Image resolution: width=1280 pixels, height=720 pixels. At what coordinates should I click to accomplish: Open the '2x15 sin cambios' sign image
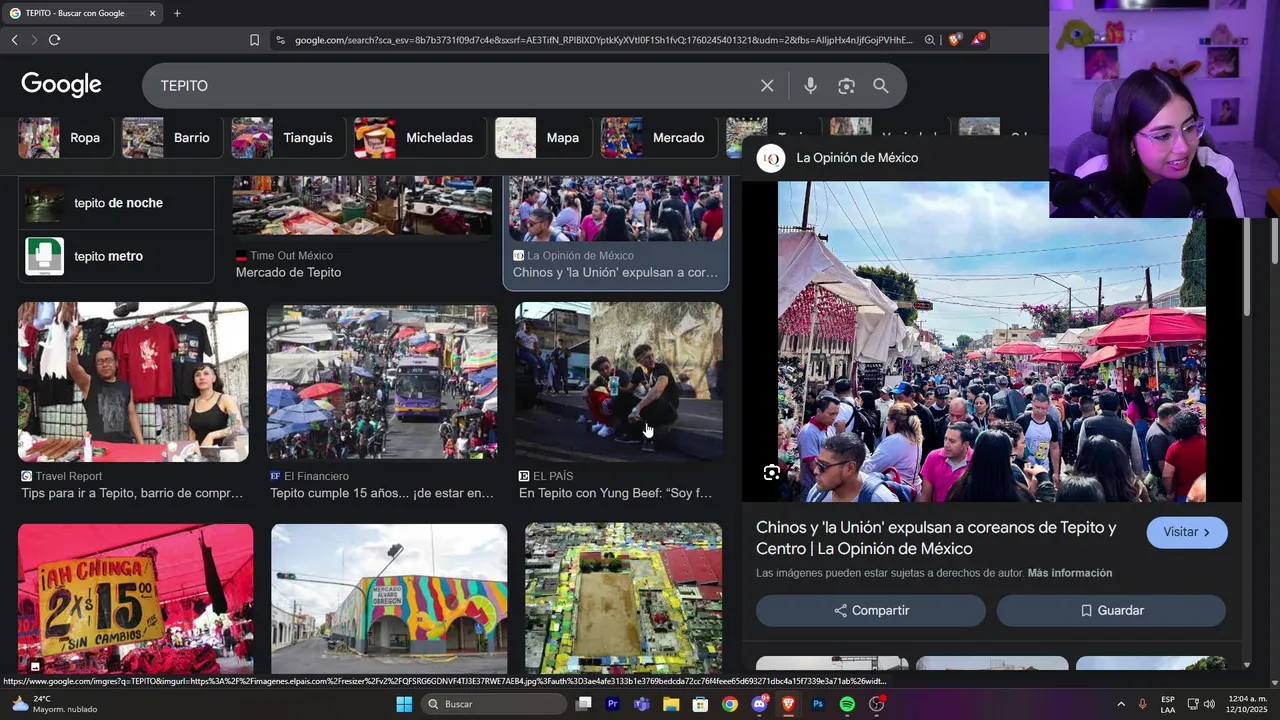135,599
